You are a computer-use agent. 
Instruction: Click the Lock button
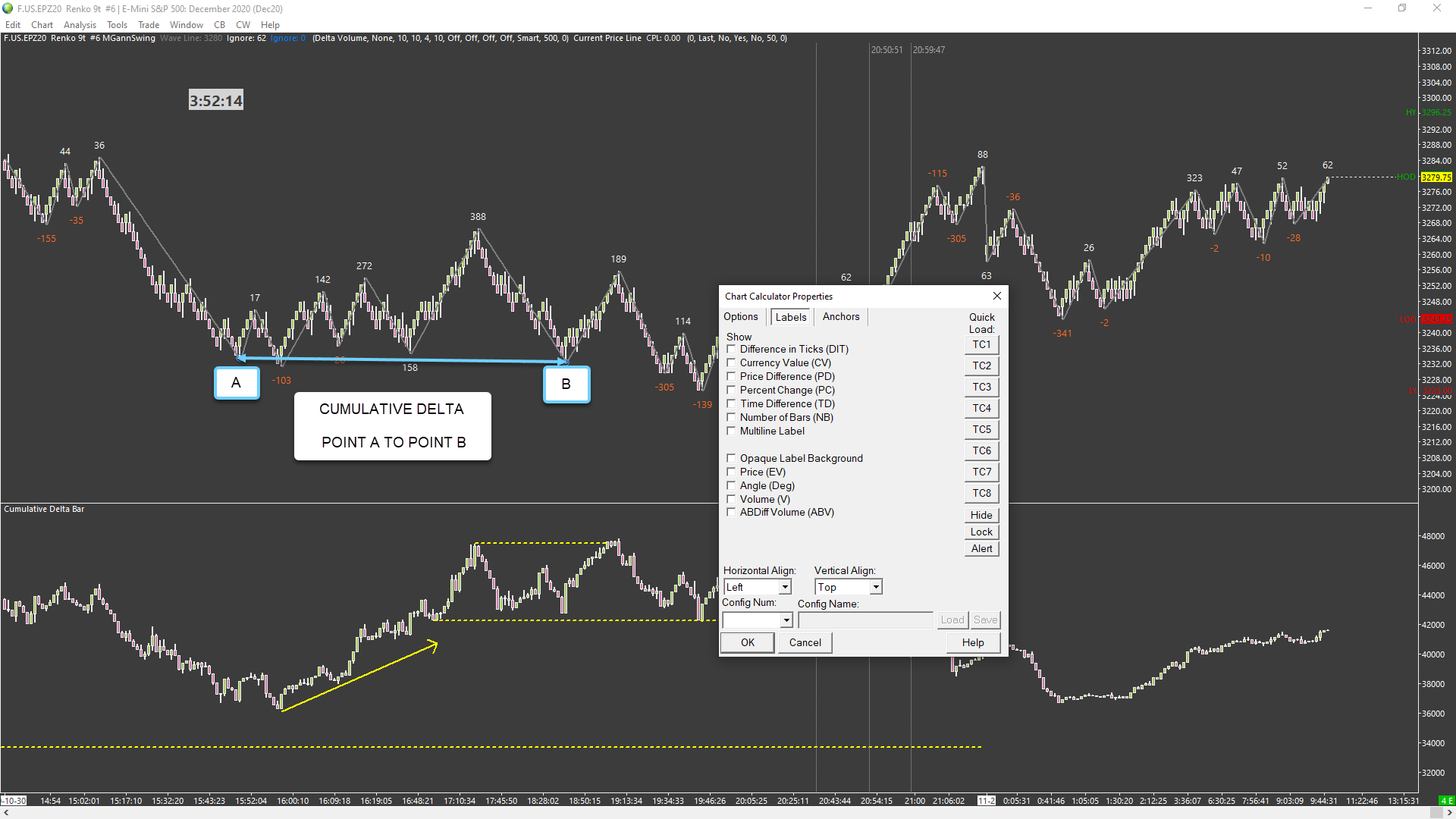coord(981,532)
